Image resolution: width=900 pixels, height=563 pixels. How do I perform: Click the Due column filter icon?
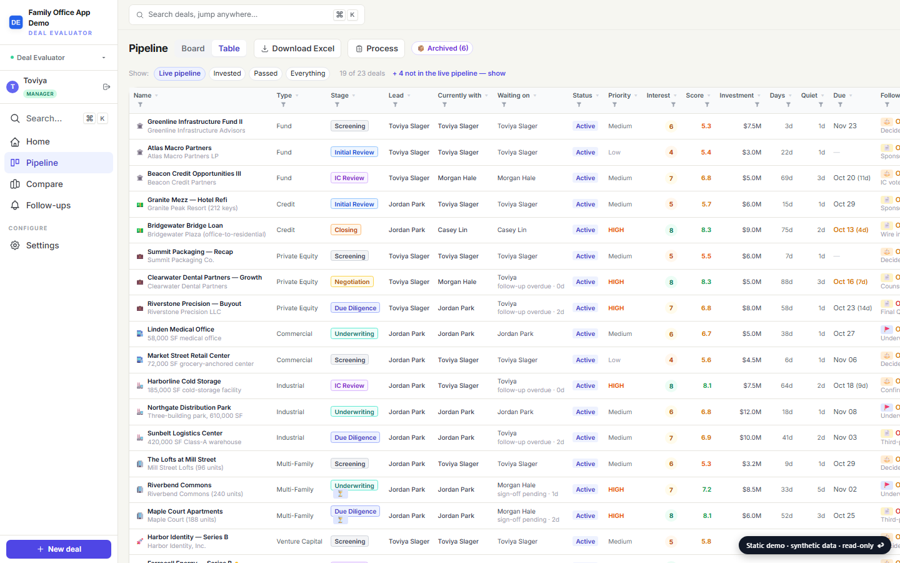(x=840, y=104)
